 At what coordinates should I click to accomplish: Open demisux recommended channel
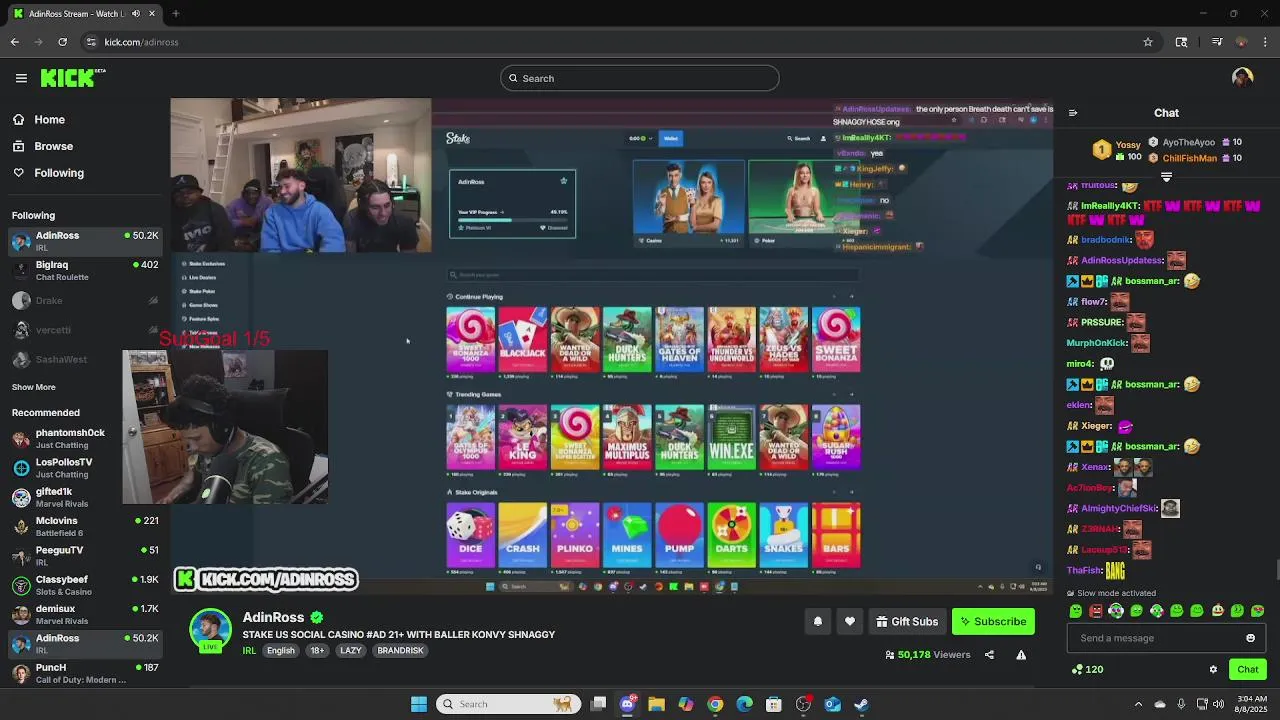point(84,614)
